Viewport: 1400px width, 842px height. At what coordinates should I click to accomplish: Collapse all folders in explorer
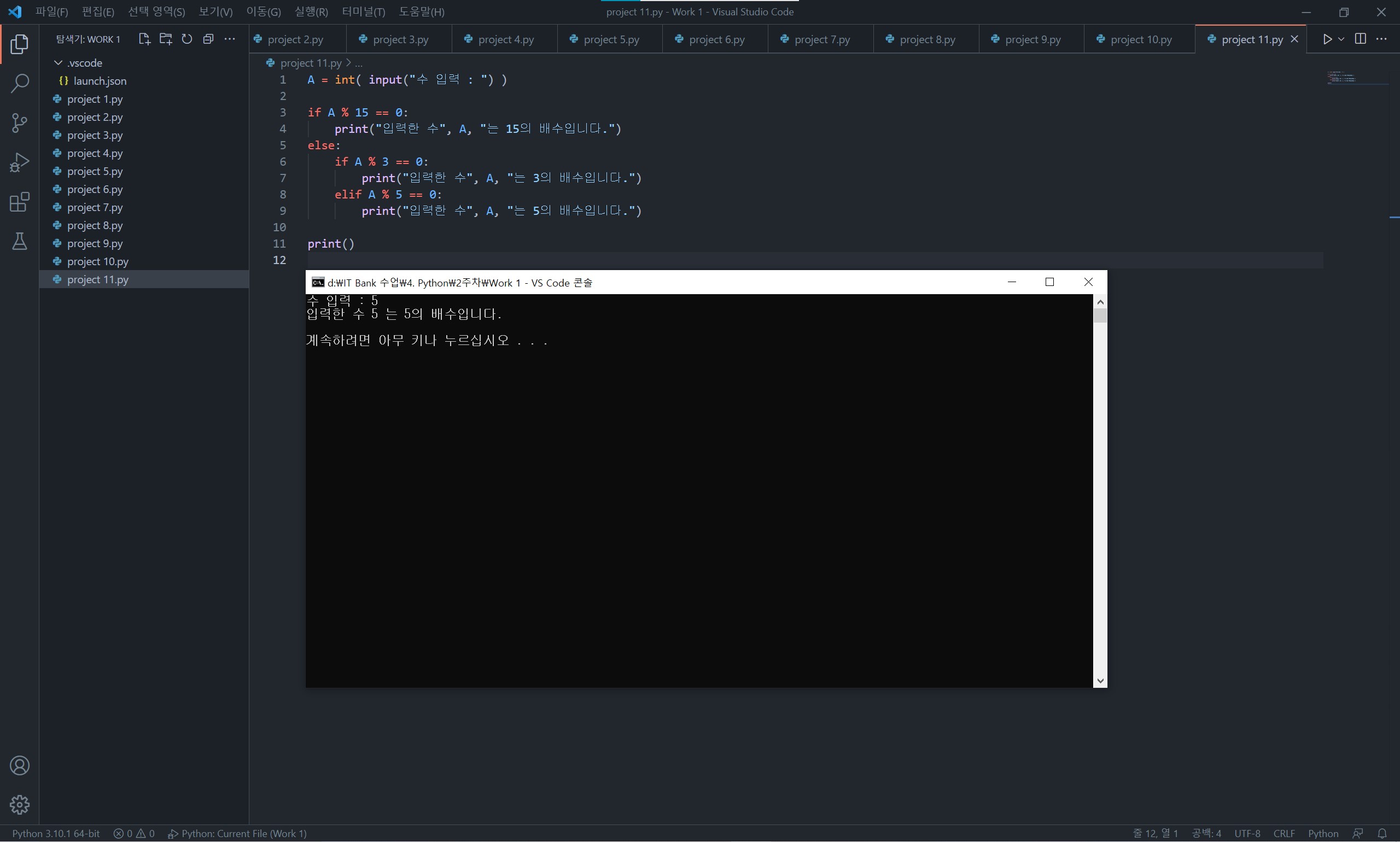point(208,39)
